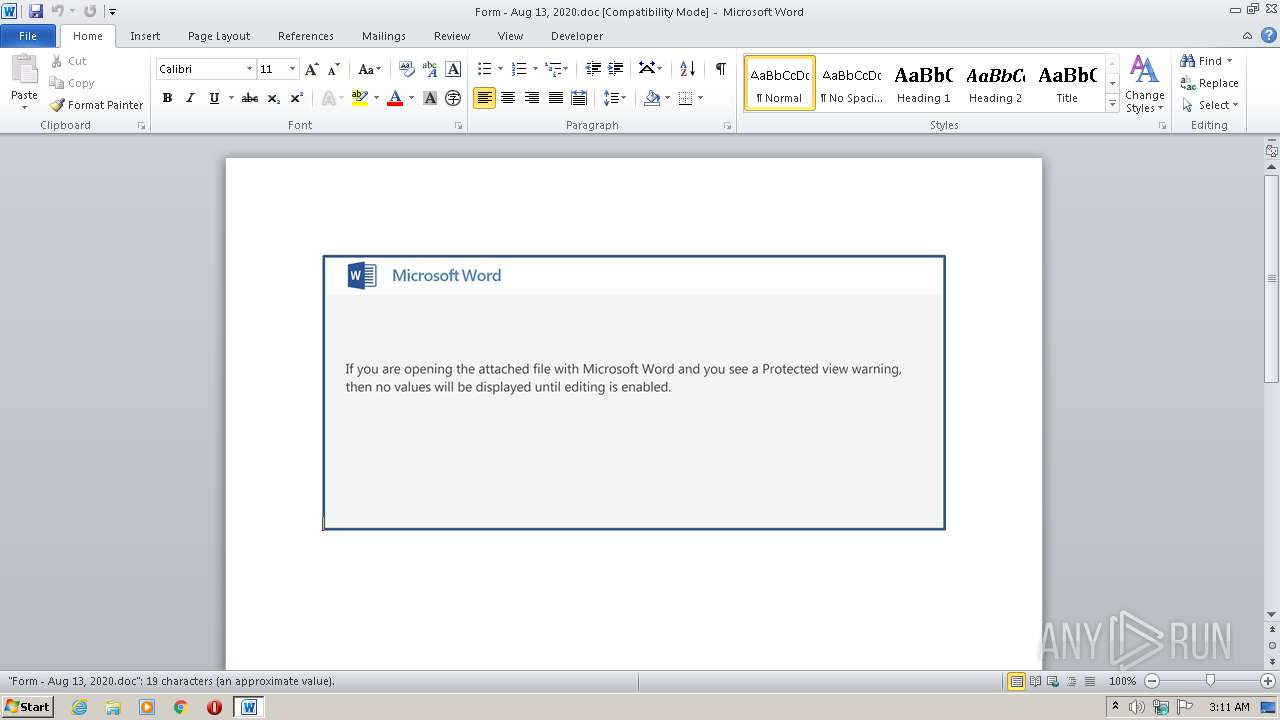Click the zoom slider handle
The height and width of the screenshot is (720, 1280).
point(1210,681)
